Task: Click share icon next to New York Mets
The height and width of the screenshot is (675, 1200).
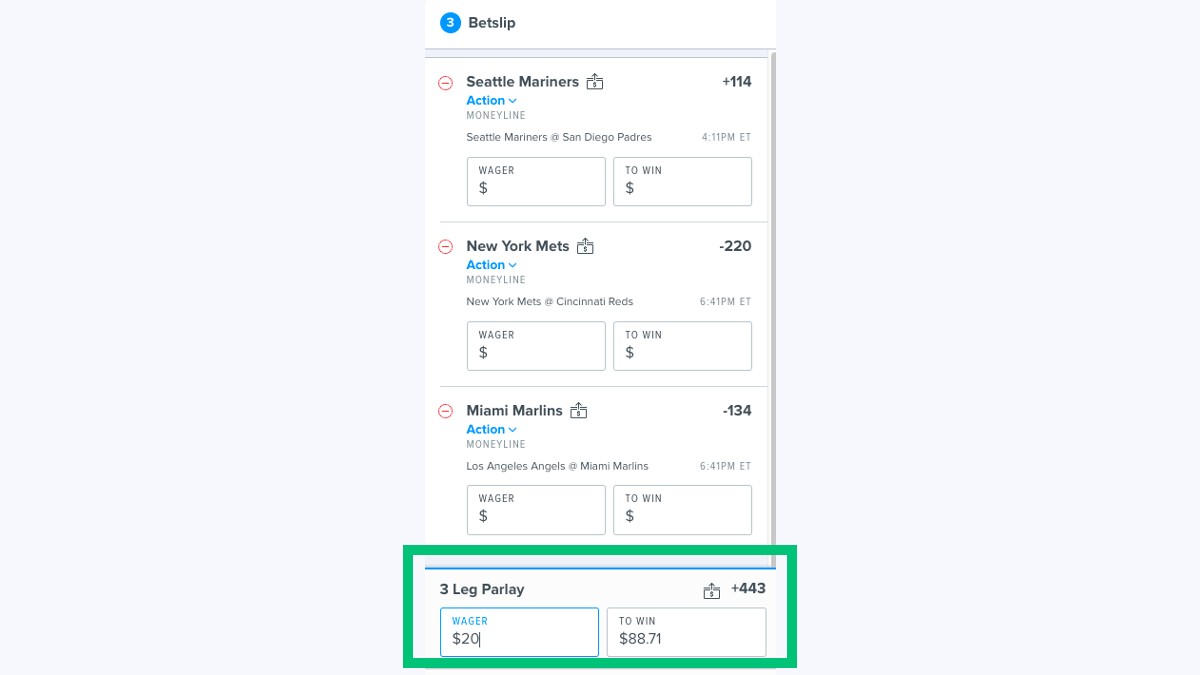Action: click(585, 246)
